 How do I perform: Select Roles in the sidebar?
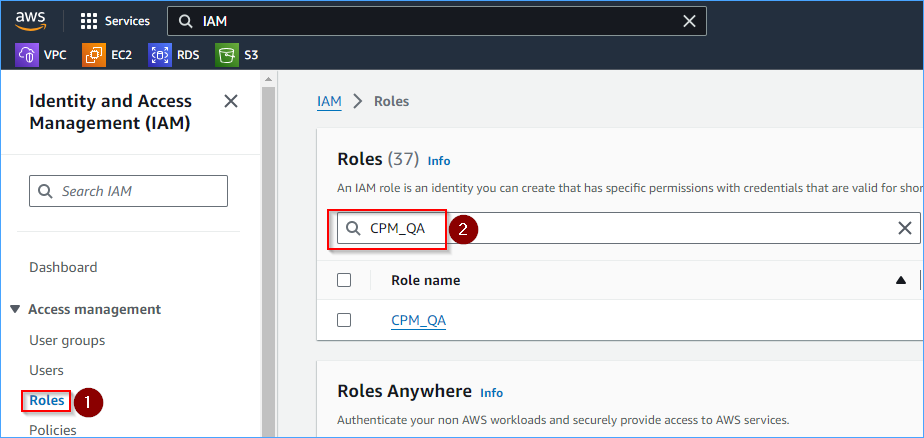47,401
